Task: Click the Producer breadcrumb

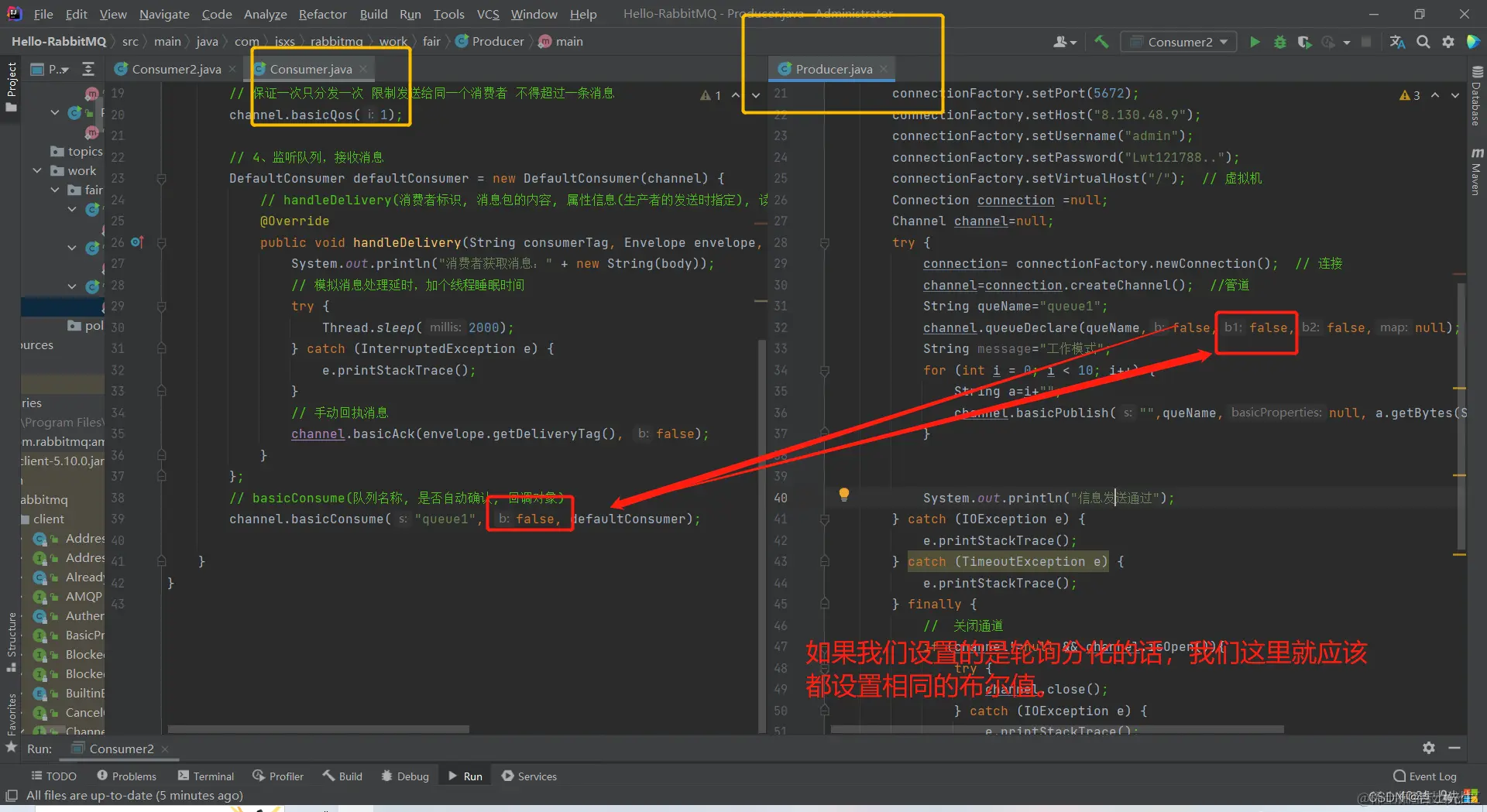Action: 489,42
